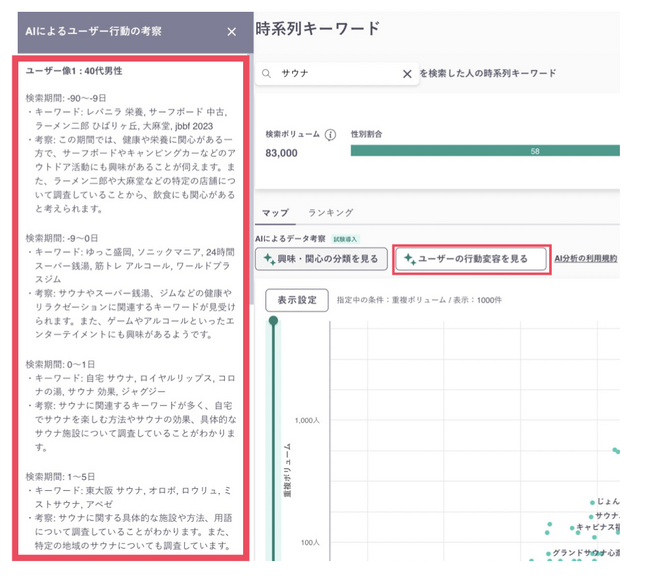Open the AI分析の利用規約 link
The width and height of the screenshot is (650, 586).
coord(585,259)
